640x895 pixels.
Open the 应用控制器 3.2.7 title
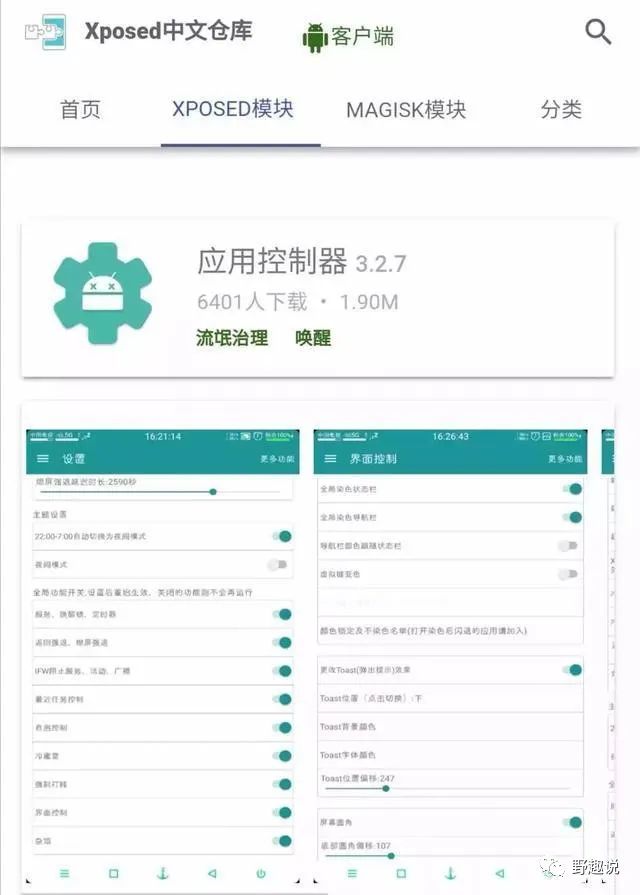(x=301, y=261)
